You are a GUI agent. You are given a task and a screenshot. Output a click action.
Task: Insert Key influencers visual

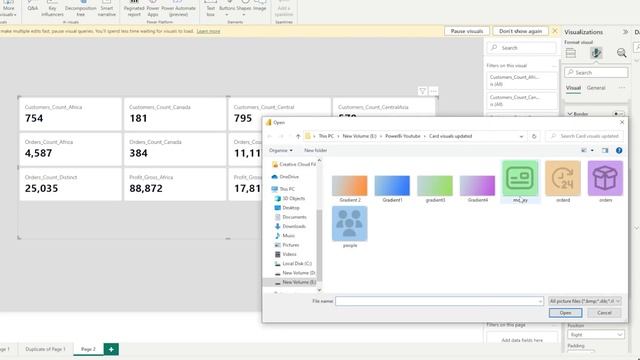click(52, 9)
